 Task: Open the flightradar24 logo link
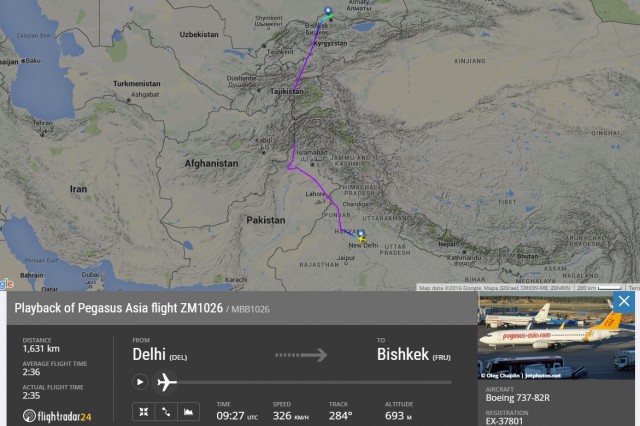point(57,416)
